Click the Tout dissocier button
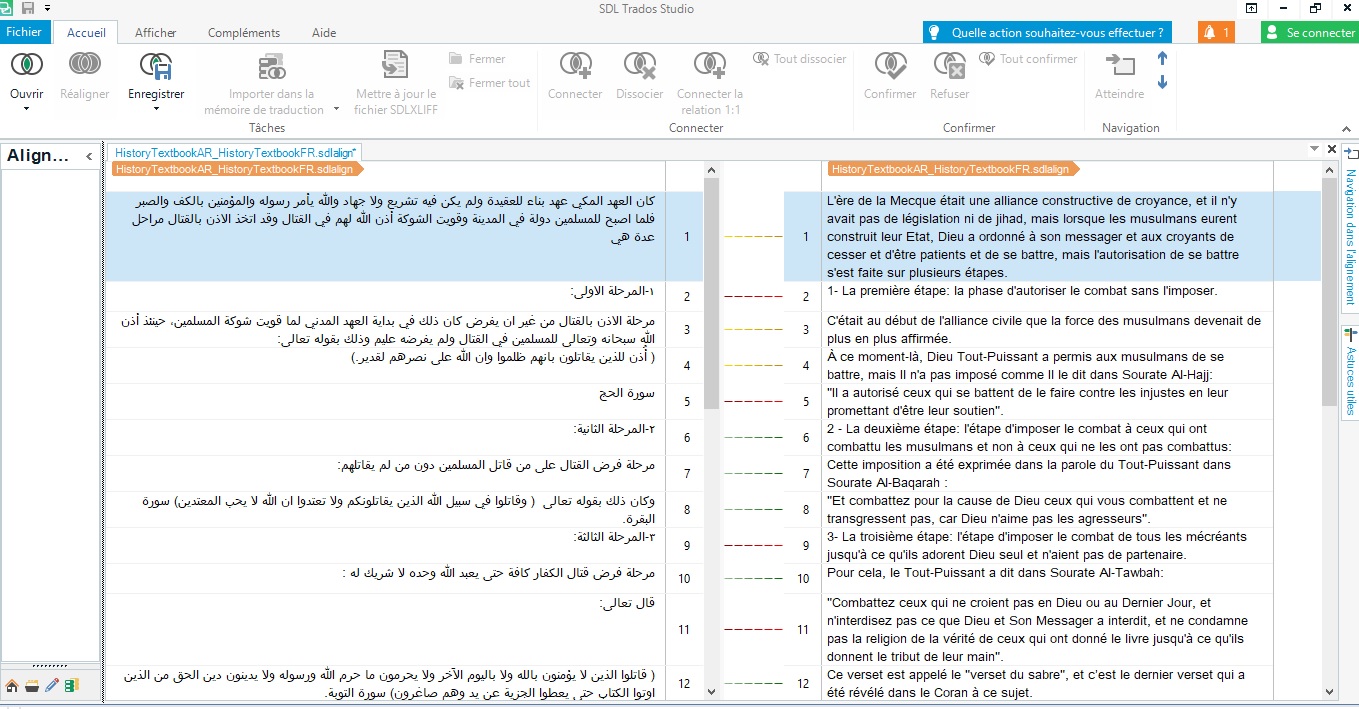Viewport: 1359px width, 709px height. 800,59
